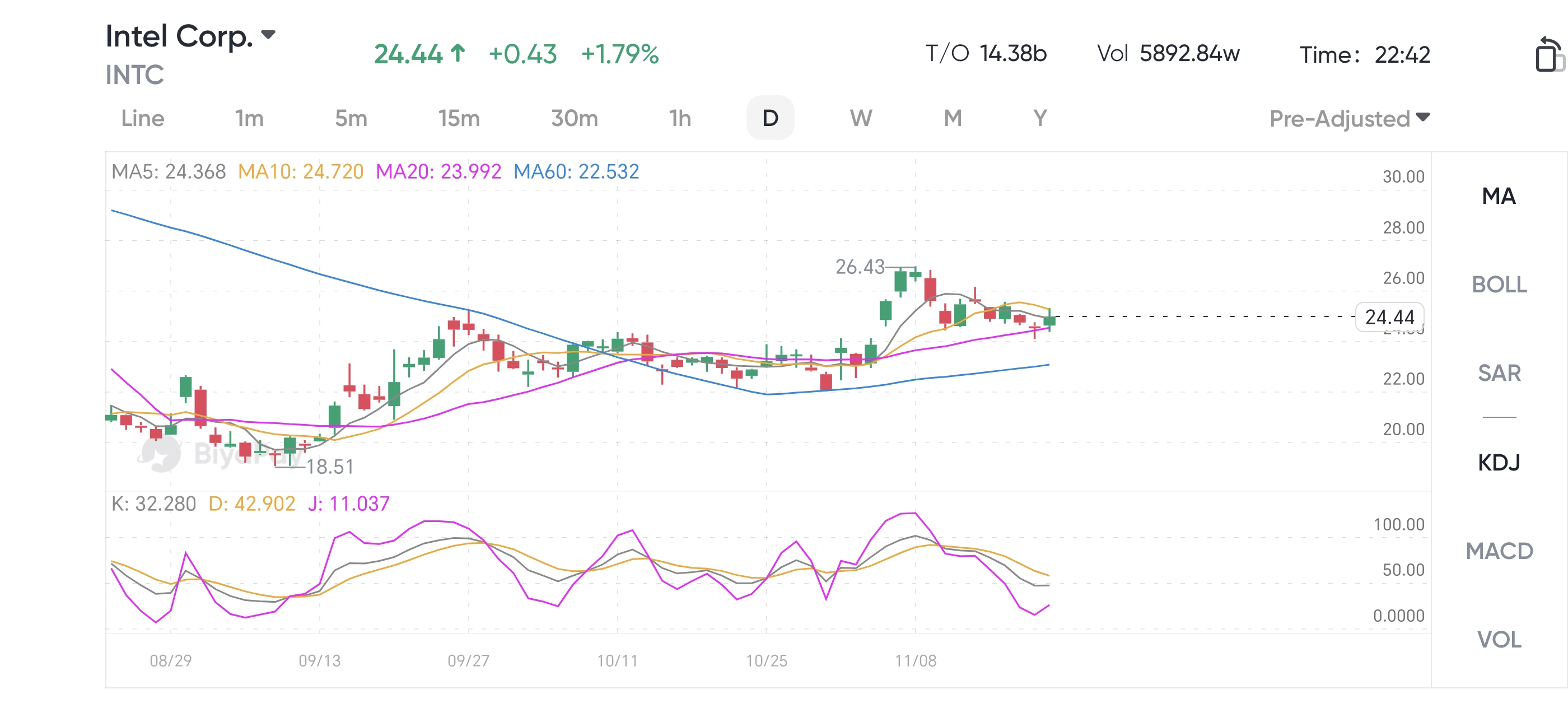The width and height of the screenshot is (1568, 708).
Task: Click the 09/13 date axis label
Action: click(x=320, y=660)
